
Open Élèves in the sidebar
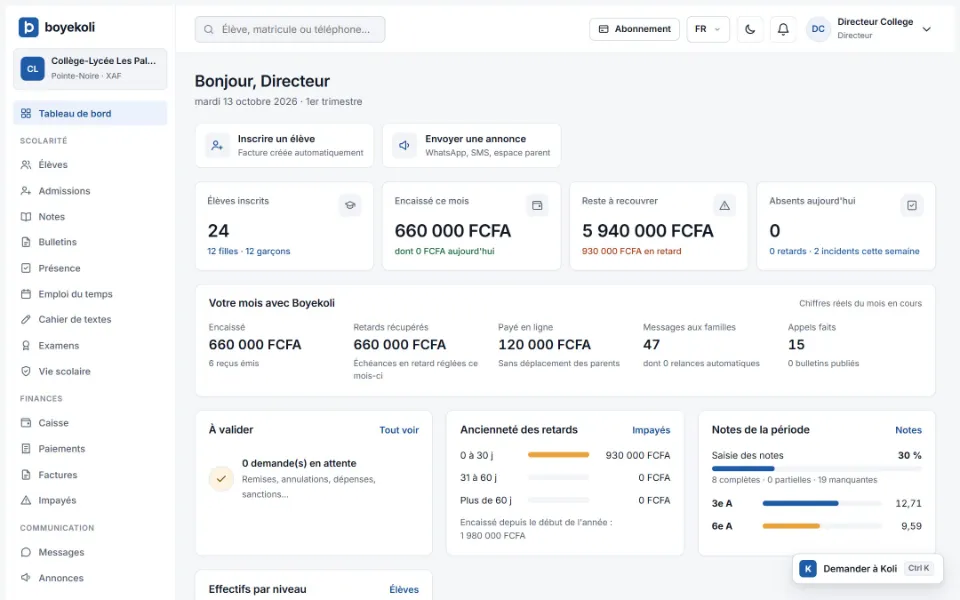coord(90,165)
